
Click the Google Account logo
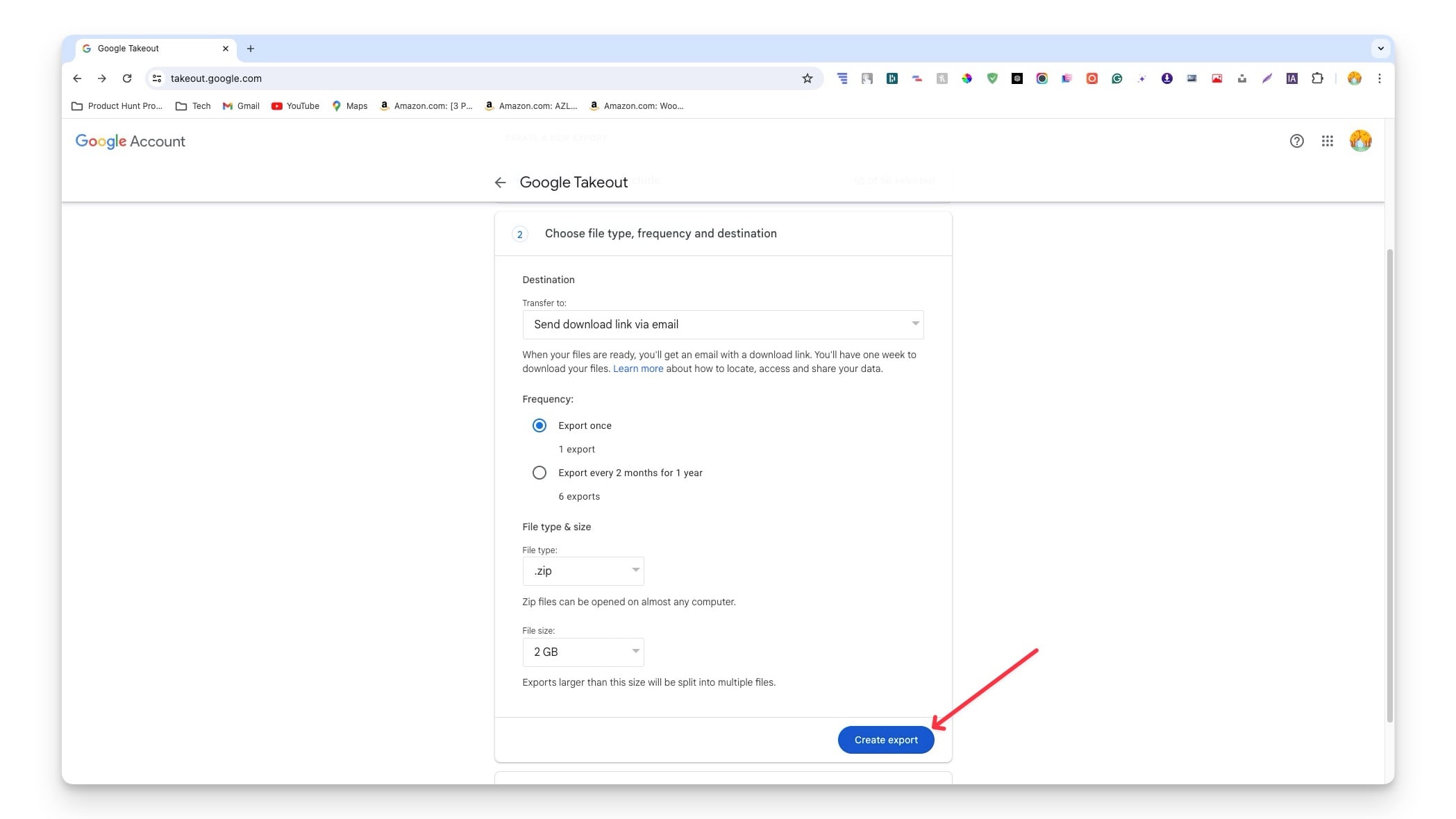pyautogui.click(x=131, y=142)
